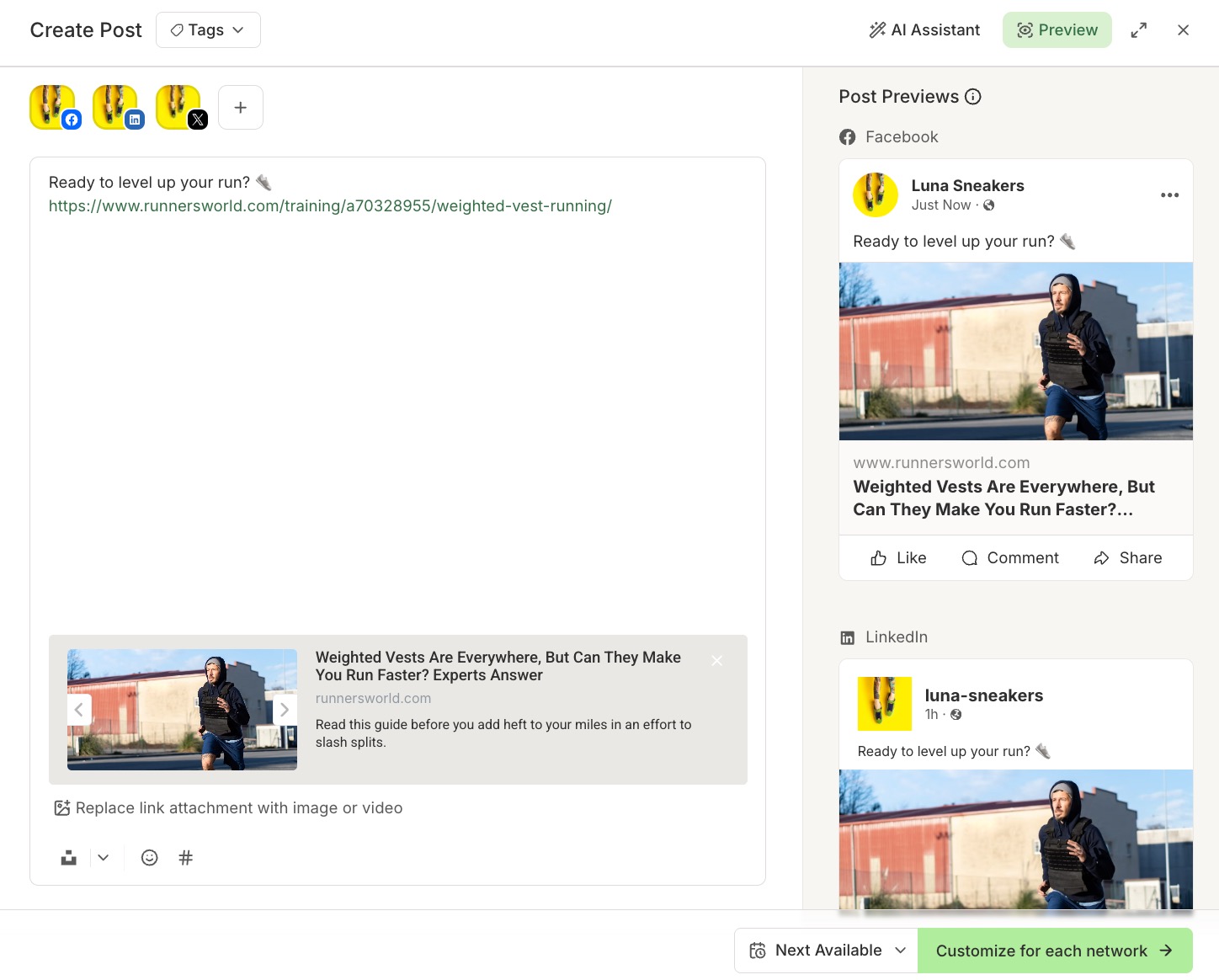
Task: Expand the composer to full screen
Action: click(1139, 30)
